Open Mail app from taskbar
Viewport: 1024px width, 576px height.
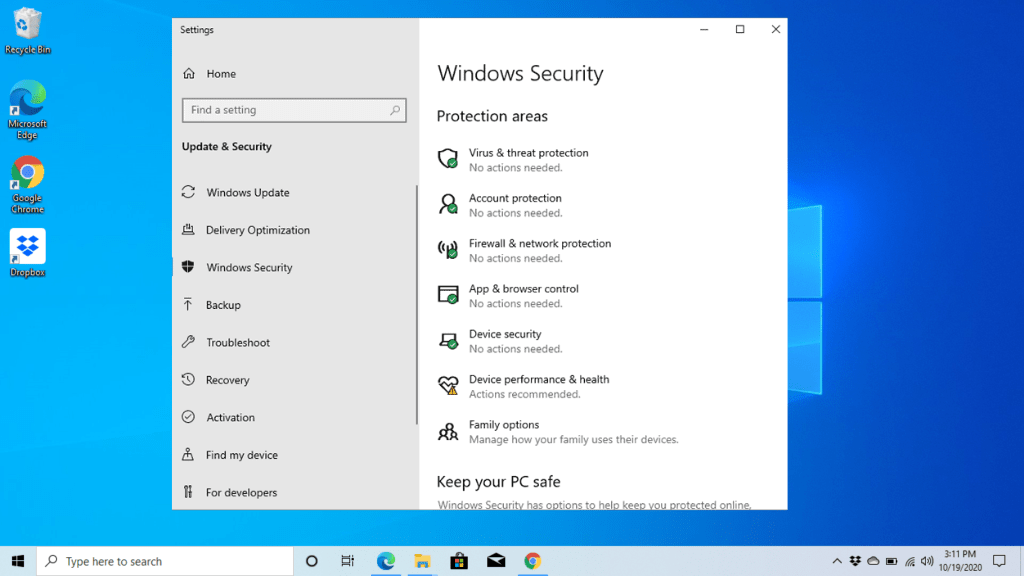tap(496, 561)
